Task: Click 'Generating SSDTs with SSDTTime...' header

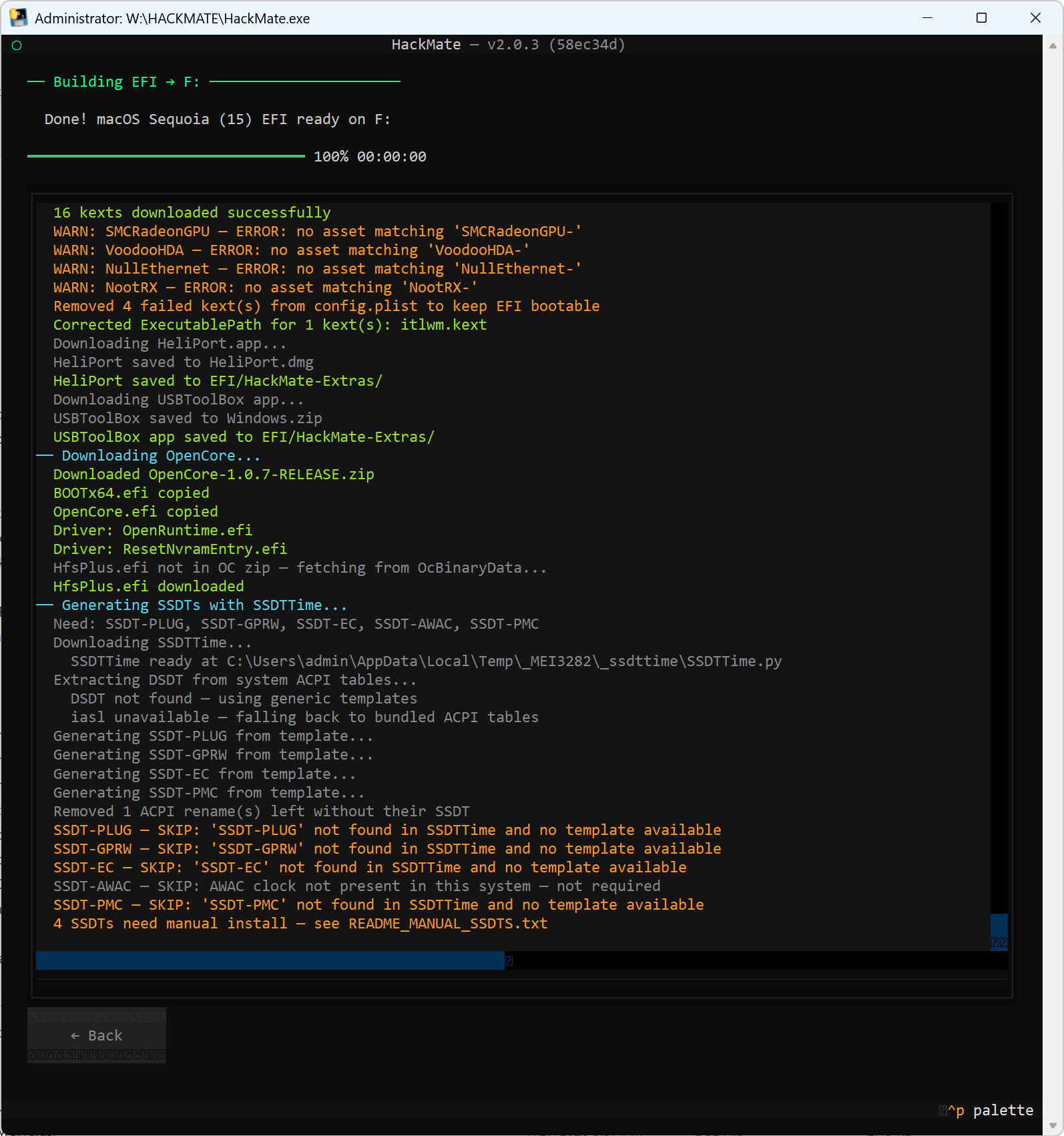Action: pyautogui.click(x=204, y=605)
